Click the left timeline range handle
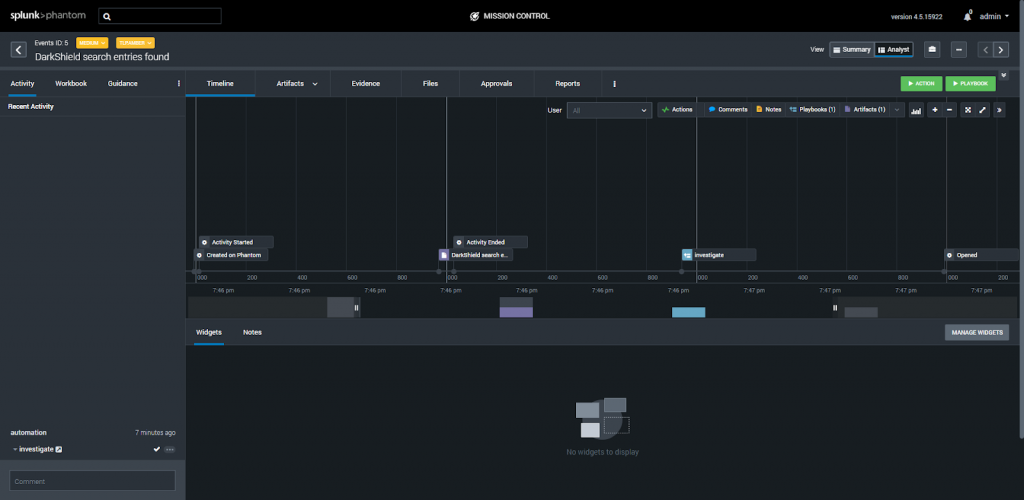This screenshot has width=1024, height=500. coord(357,307)
